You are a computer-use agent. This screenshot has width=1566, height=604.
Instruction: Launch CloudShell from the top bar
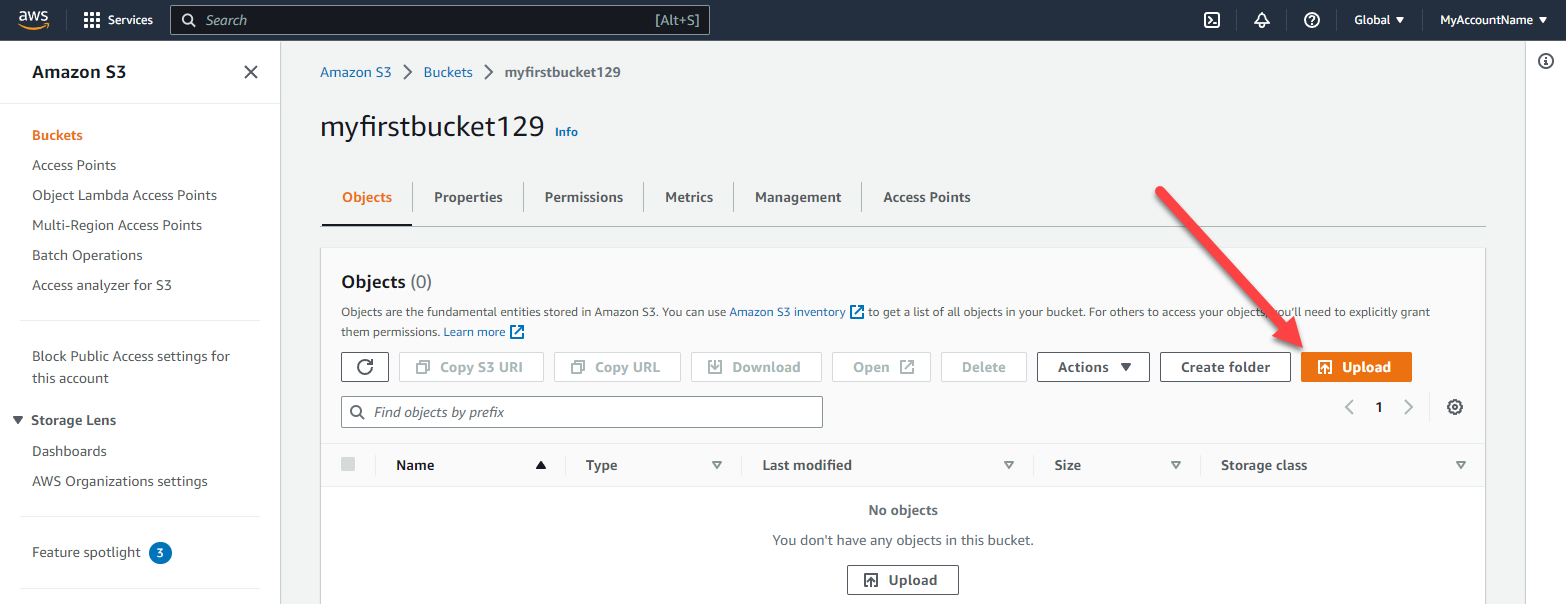(1211, 19)
